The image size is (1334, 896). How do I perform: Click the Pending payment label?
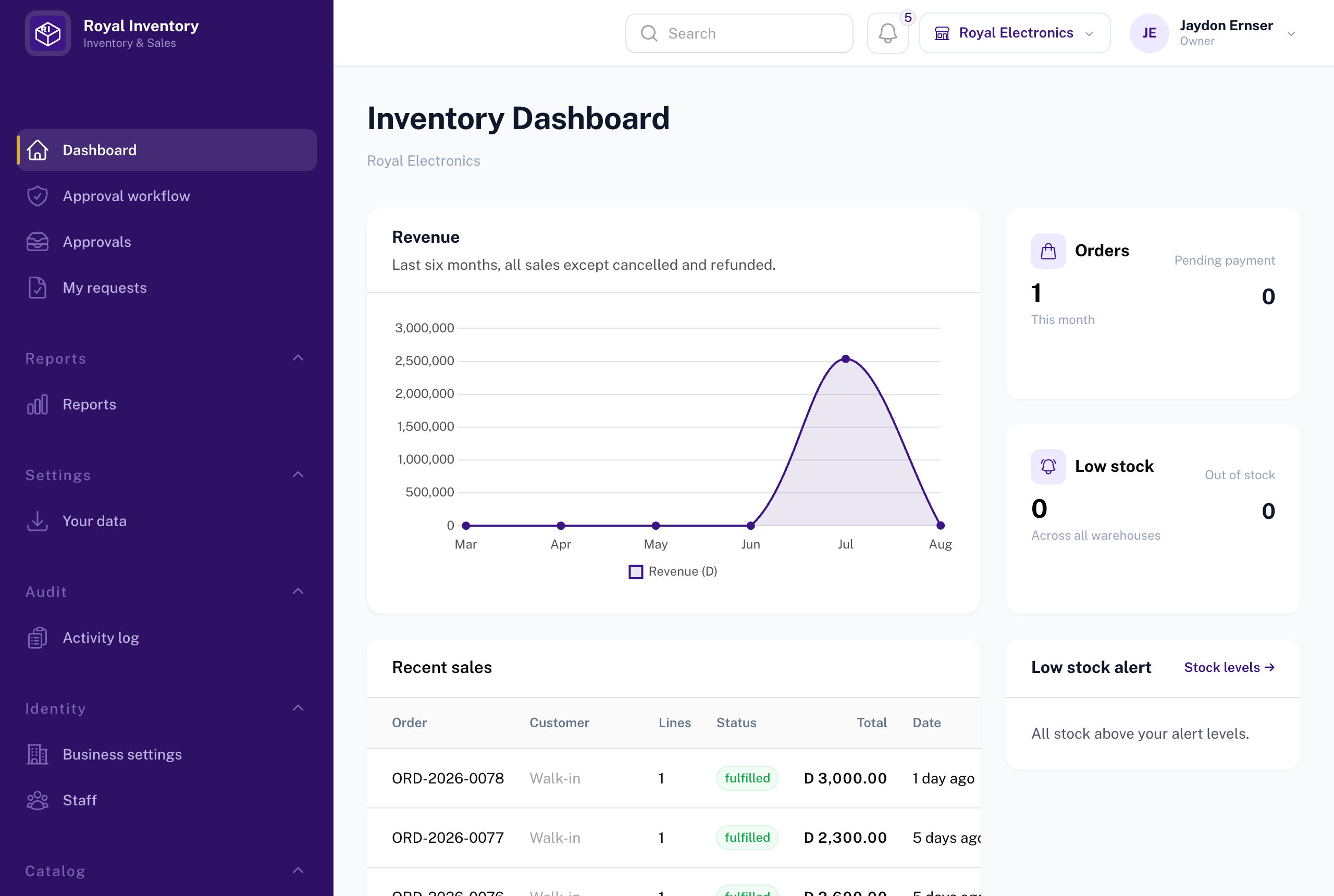tap(1224, 260)
